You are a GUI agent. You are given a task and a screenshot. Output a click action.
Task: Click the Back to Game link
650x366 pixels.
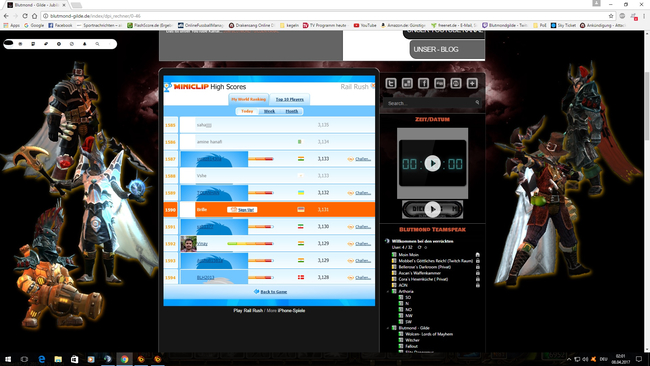coord(274,292)
